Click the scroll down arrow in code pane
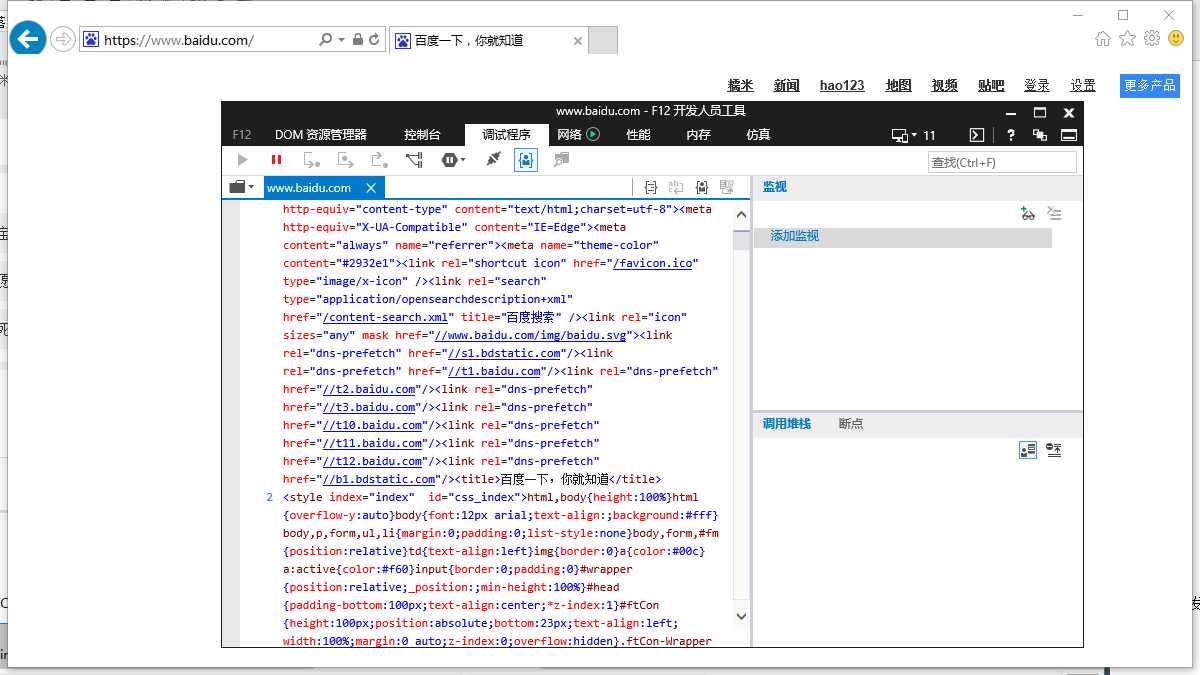 pyautogui.click(x=741, y=617)
